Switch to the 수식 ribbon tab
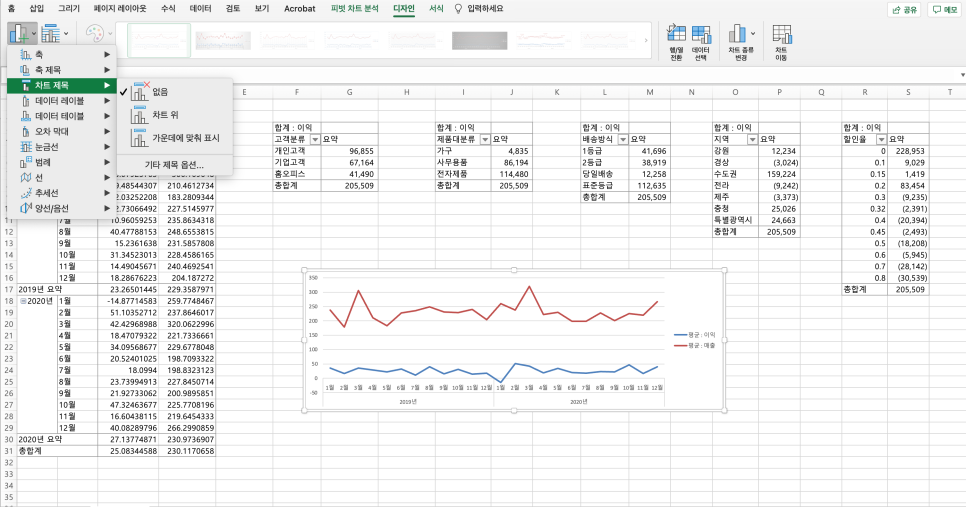 click(168, 9)
